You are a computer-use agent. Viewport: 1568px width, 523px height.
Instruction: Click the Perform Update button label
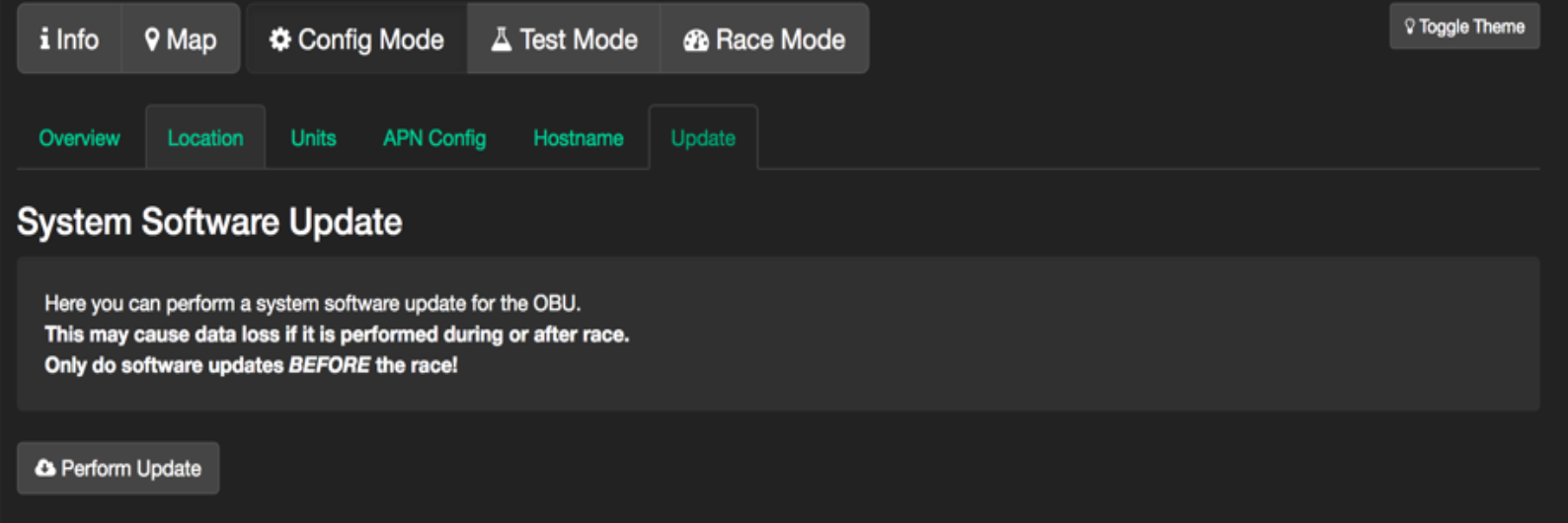pyautogui.click(x=131, y=469)
